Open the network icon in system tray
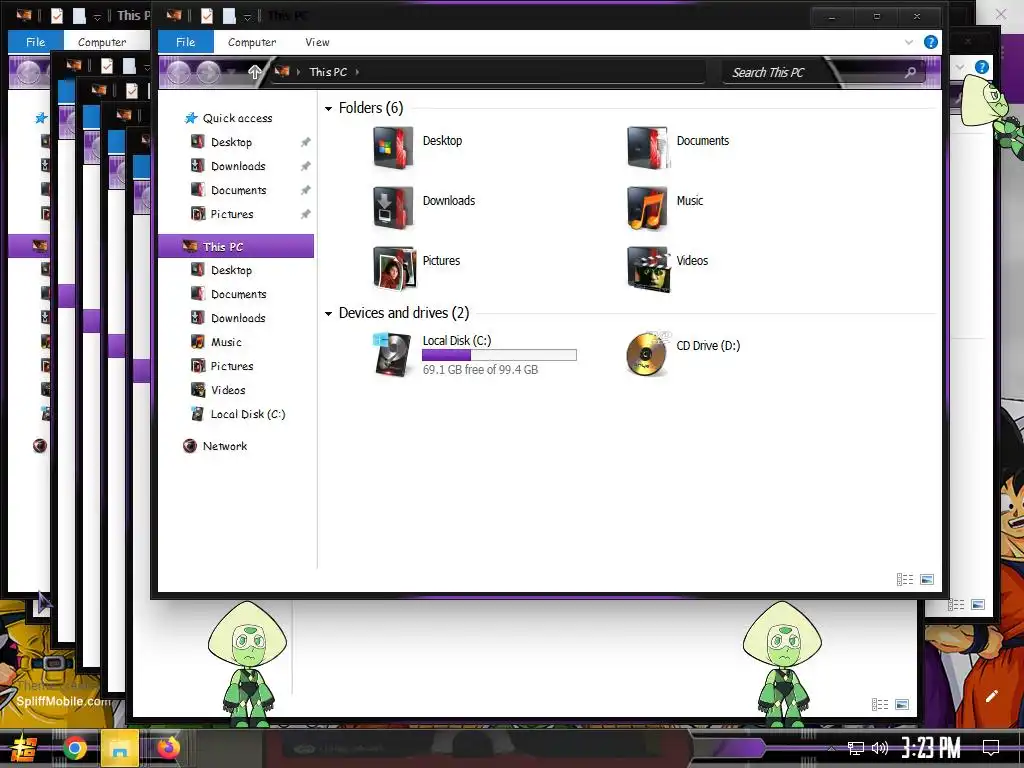The width and height of the screenshot is (1024, 768). pos(856,748)
